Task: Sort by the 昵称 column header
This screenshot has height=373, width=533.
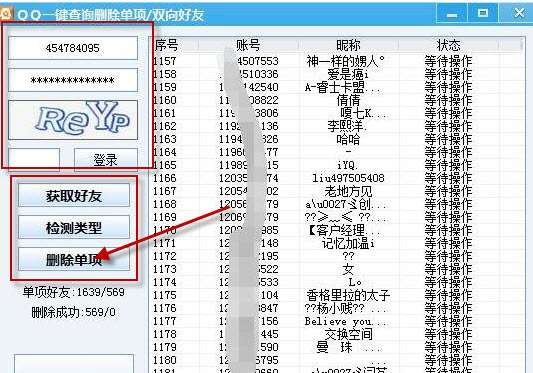Action: [348, 45]
